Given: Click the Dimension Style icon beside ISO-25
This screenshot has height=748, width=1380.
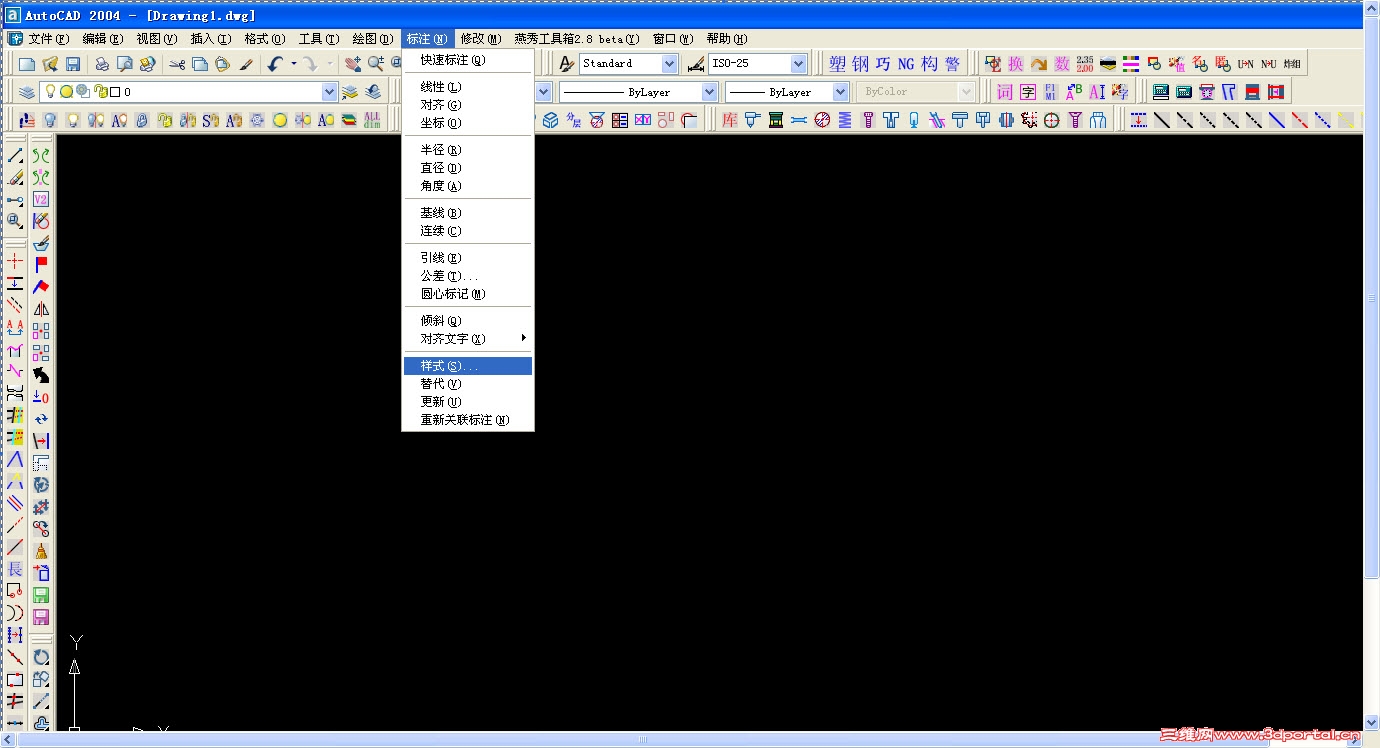Looking at the screenshot, I should [696, 64].
